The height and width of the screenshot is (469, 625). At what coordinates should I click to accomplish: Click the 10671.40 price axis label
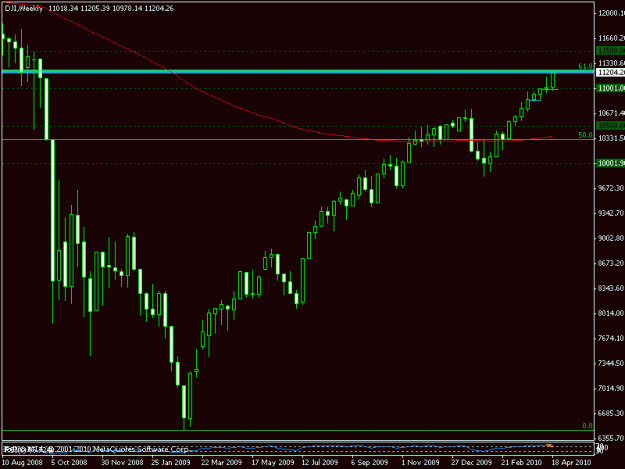pyautogui.click(x=611, y=114)
